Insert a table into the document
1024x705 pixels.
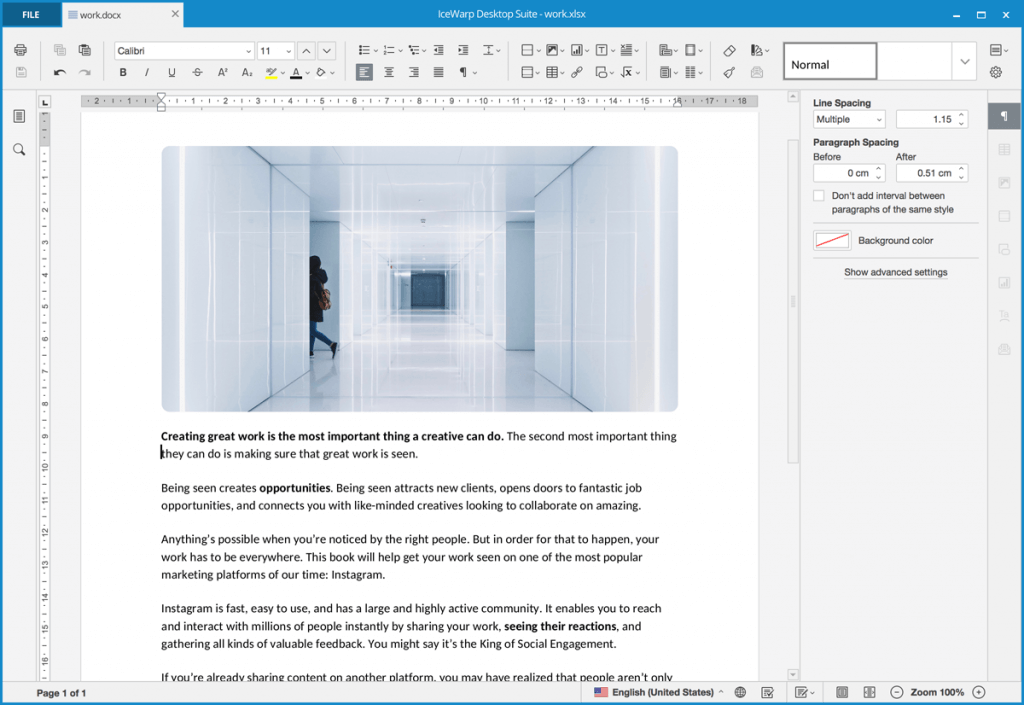[553, 72]
